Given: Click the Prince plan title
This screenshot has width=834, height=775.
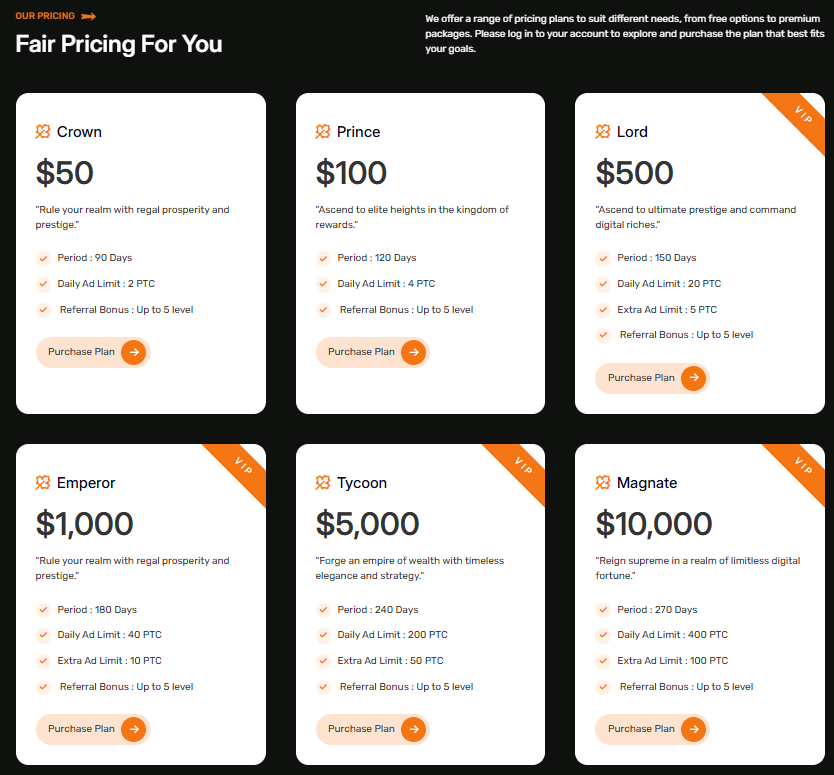Looking at the screenshot, I should 358,132.
